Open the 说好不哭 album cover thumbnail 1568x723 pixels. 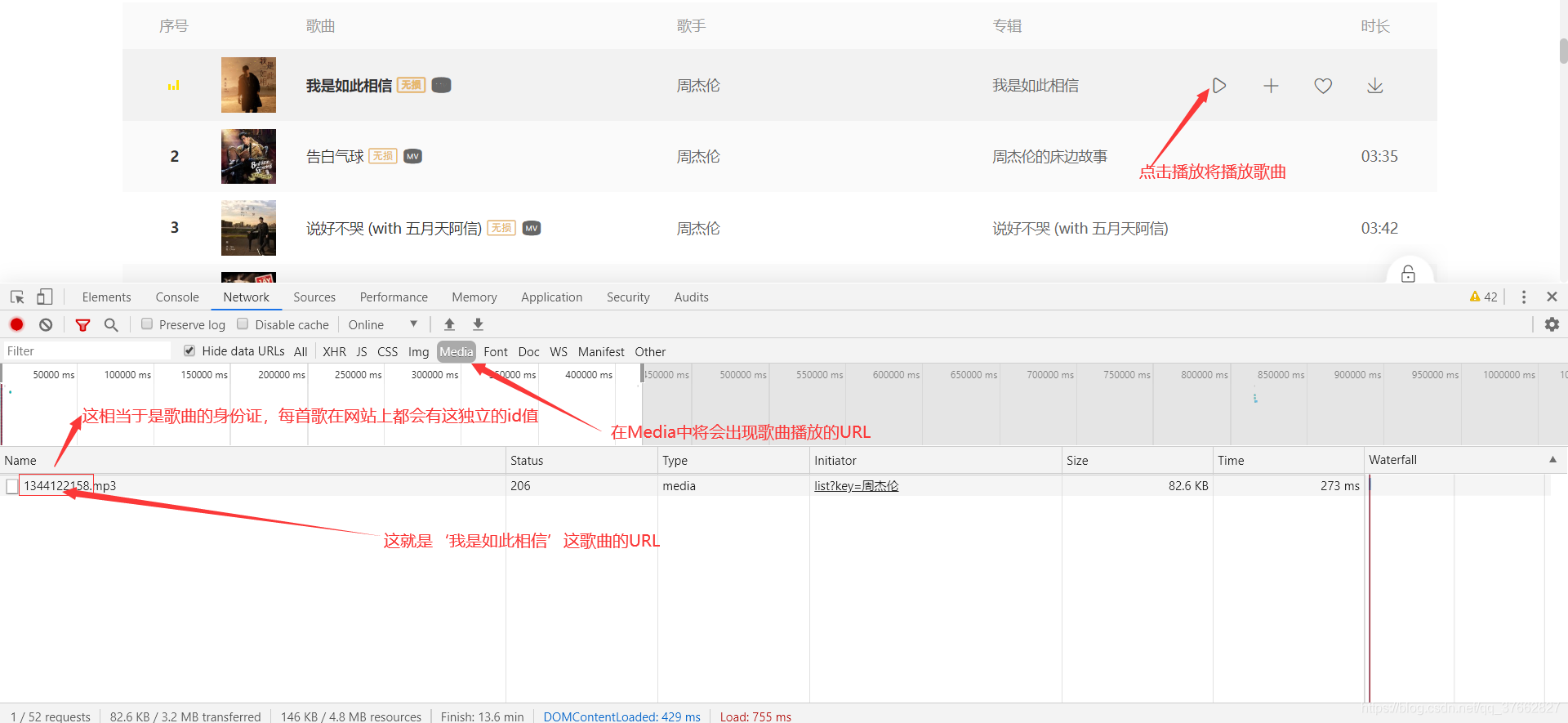[x=248, y=228]
